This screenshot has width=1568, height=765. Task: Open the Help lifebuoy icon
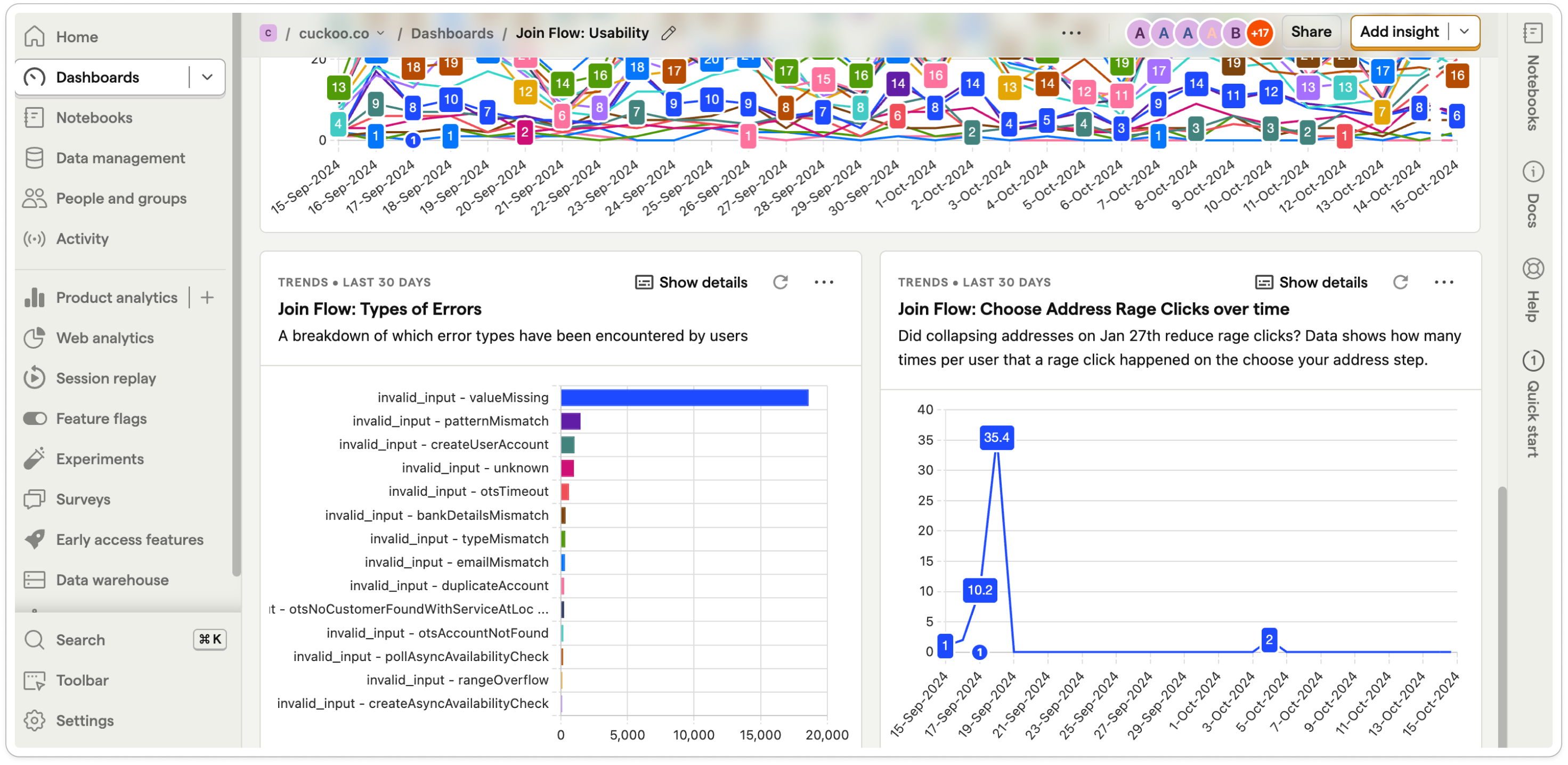pyautogui.click(x=1532, y=269)
